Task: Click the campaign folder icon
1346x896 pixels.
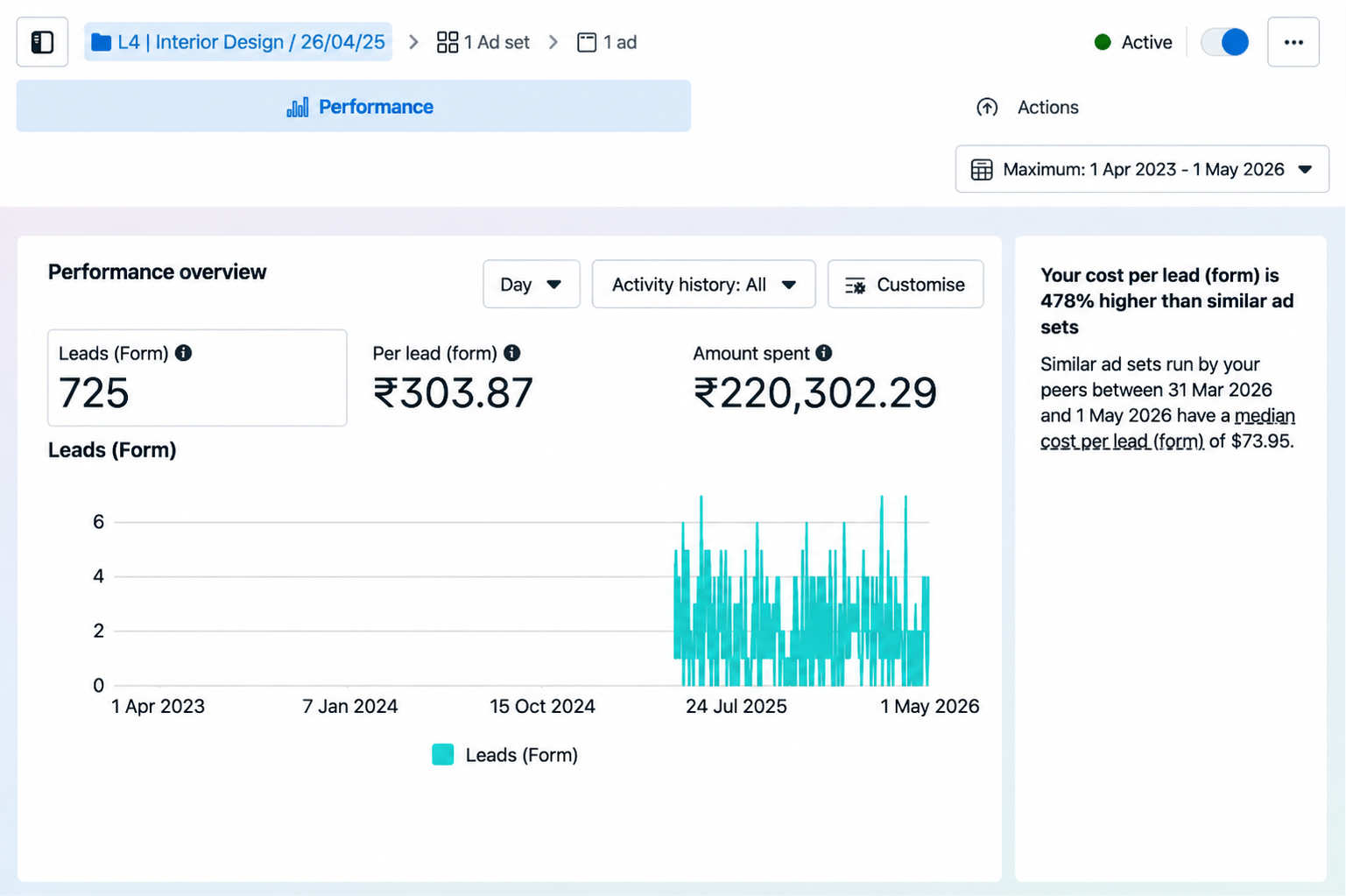Action: [101, 42]
